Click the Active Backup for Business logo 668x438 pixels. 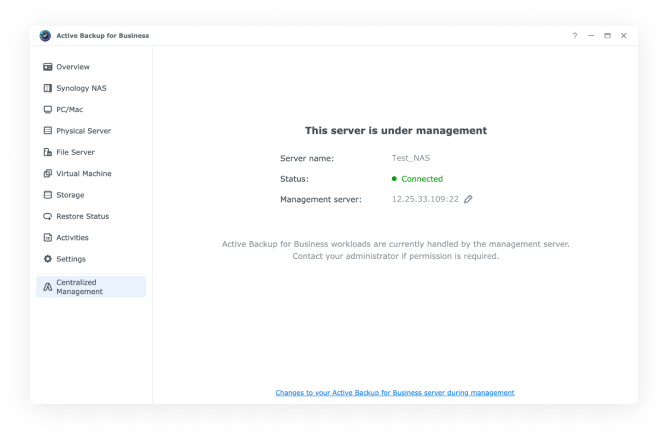pyautogui.click(x=46, y=36)
